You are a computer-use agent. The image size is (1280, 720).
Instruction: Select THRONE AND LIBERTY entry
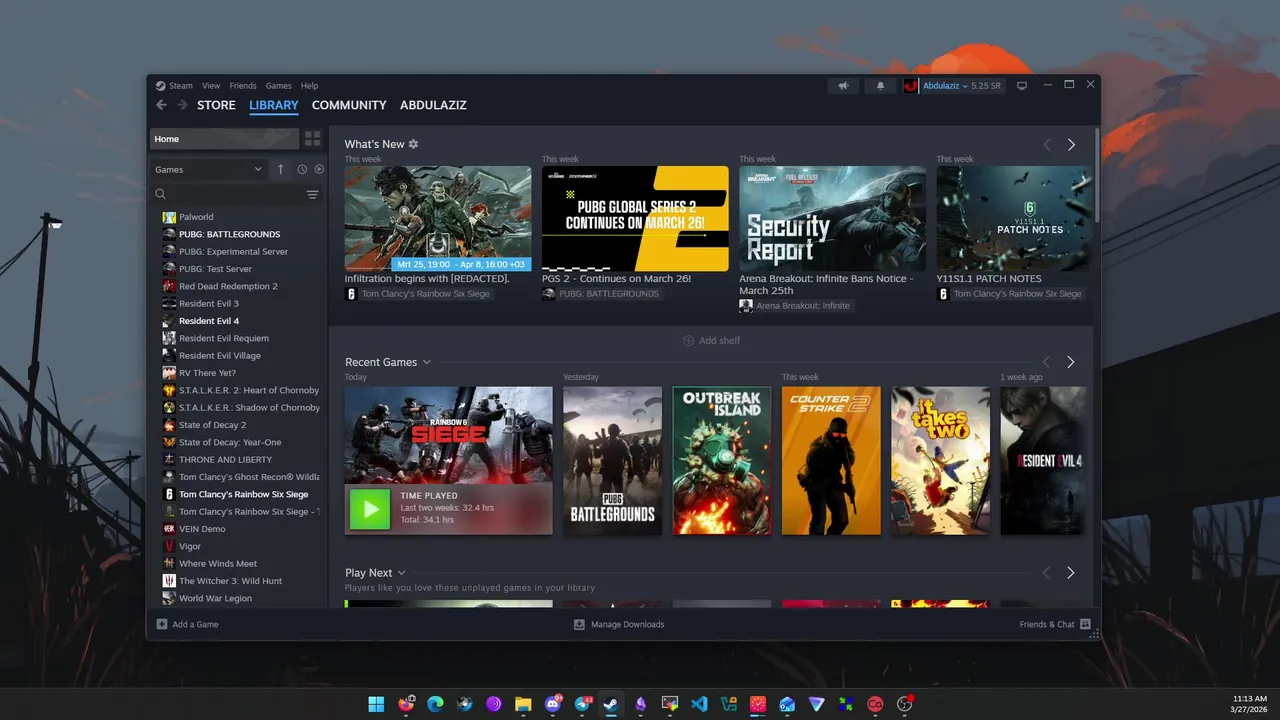pos(225,460)
